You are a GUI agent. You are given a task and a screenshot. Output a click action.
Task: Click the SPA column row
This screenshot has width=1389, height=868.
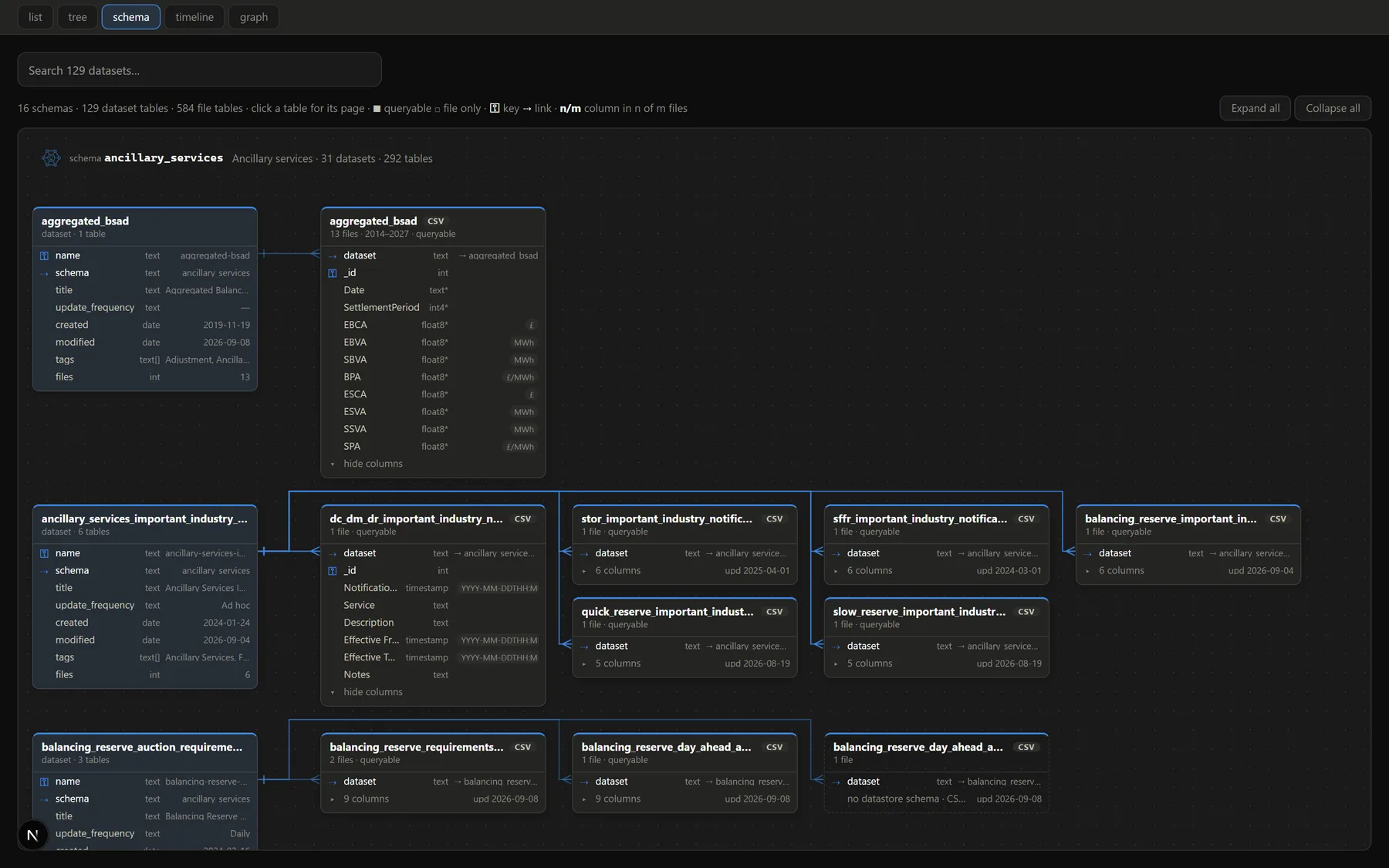pyautogui.click(x=433, y=447)
